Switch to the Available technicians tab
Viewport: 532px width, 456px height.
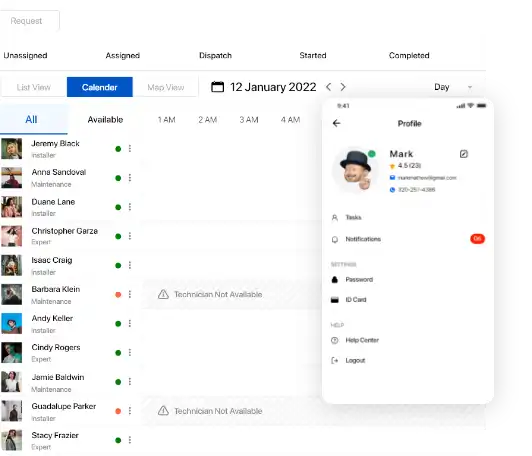[x=105, y=119]
